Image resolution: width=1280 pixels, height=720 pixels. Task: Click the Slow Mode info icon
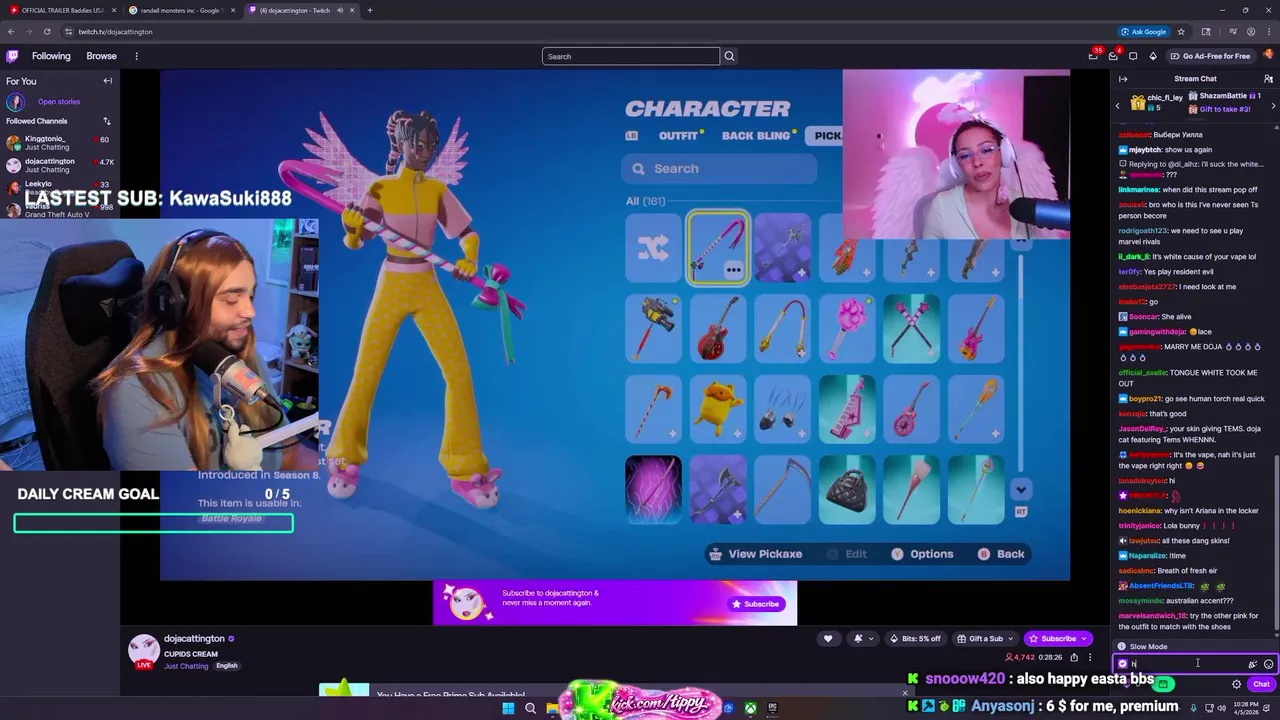pos(1121,647)
